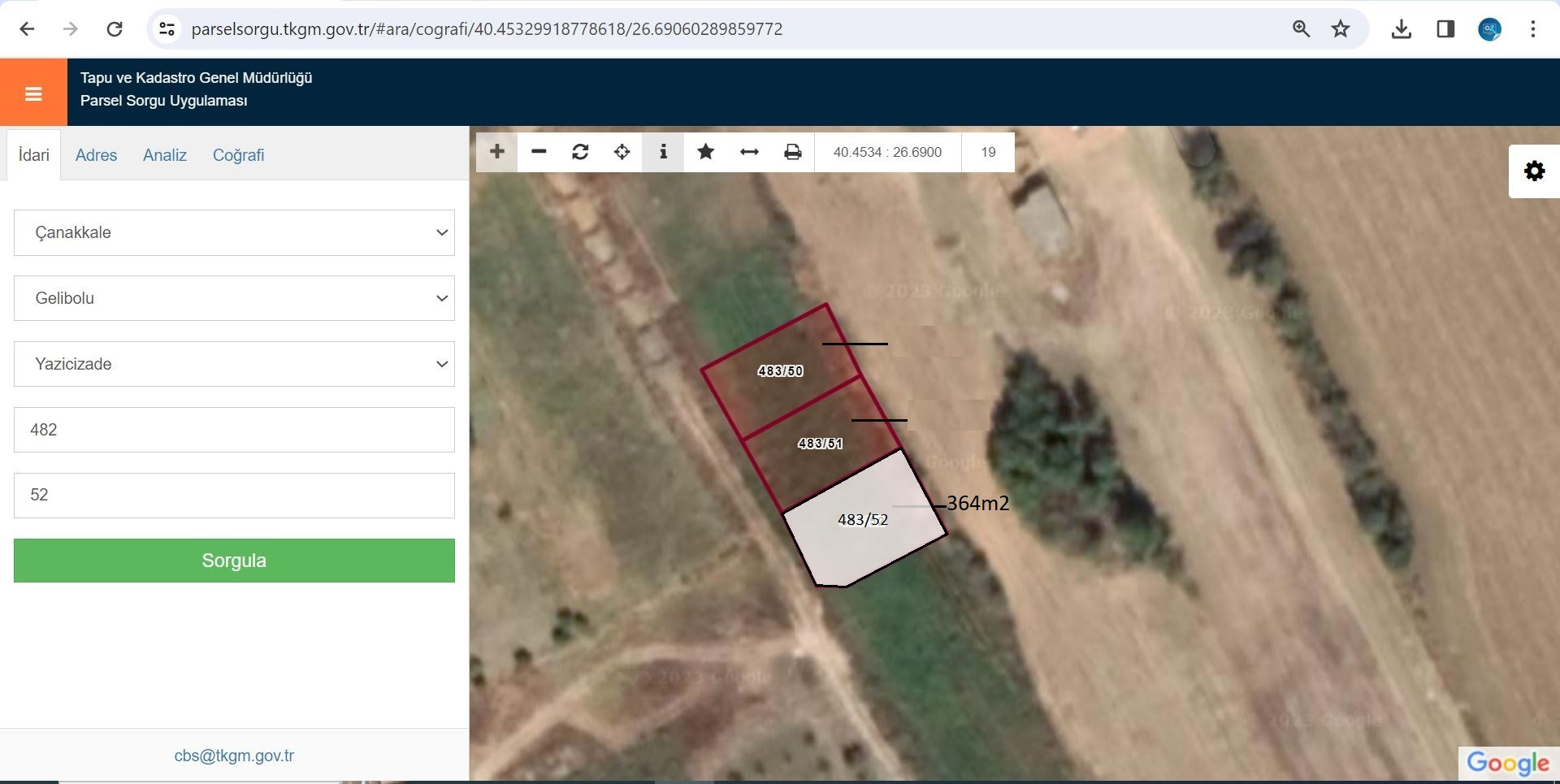Viewport: 1560px width, 784px height.
Task: Open map settings gear button
Action: (1534, 171)
